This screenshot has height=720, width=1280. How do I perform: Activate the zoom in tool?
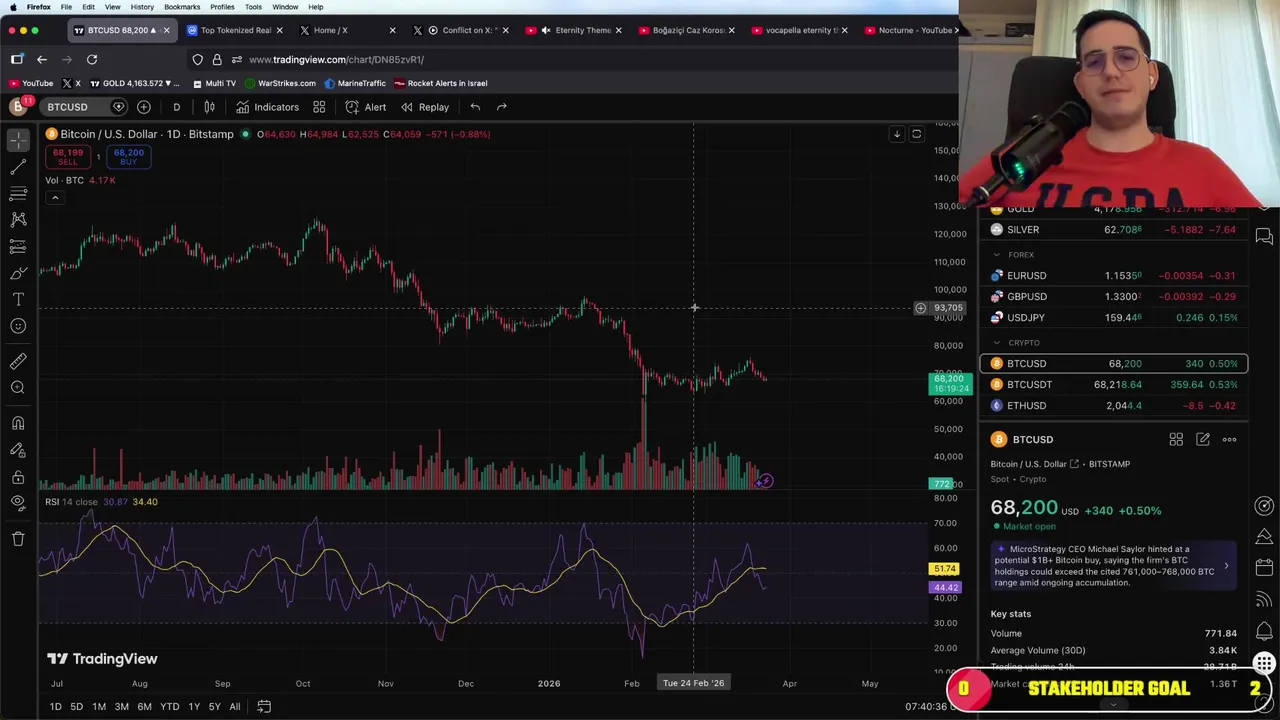pyautogui.click(x=18, y=388)
